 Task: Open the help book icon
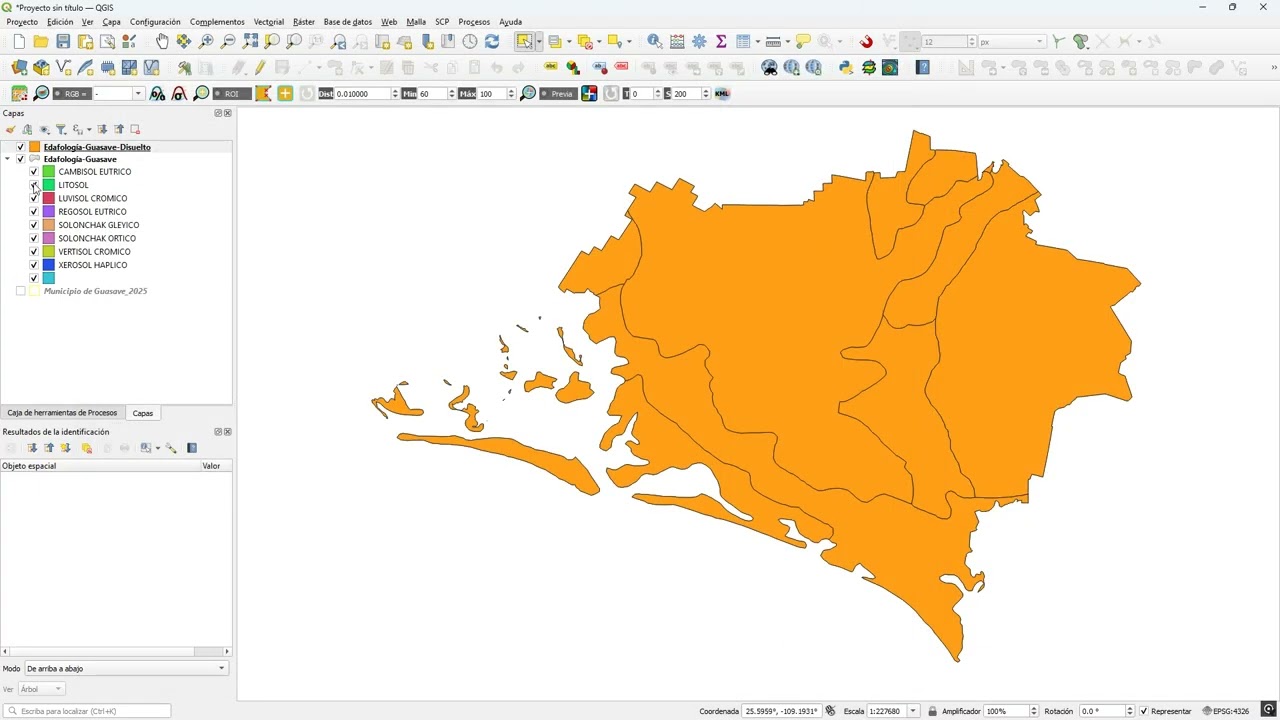coord(923,67)
